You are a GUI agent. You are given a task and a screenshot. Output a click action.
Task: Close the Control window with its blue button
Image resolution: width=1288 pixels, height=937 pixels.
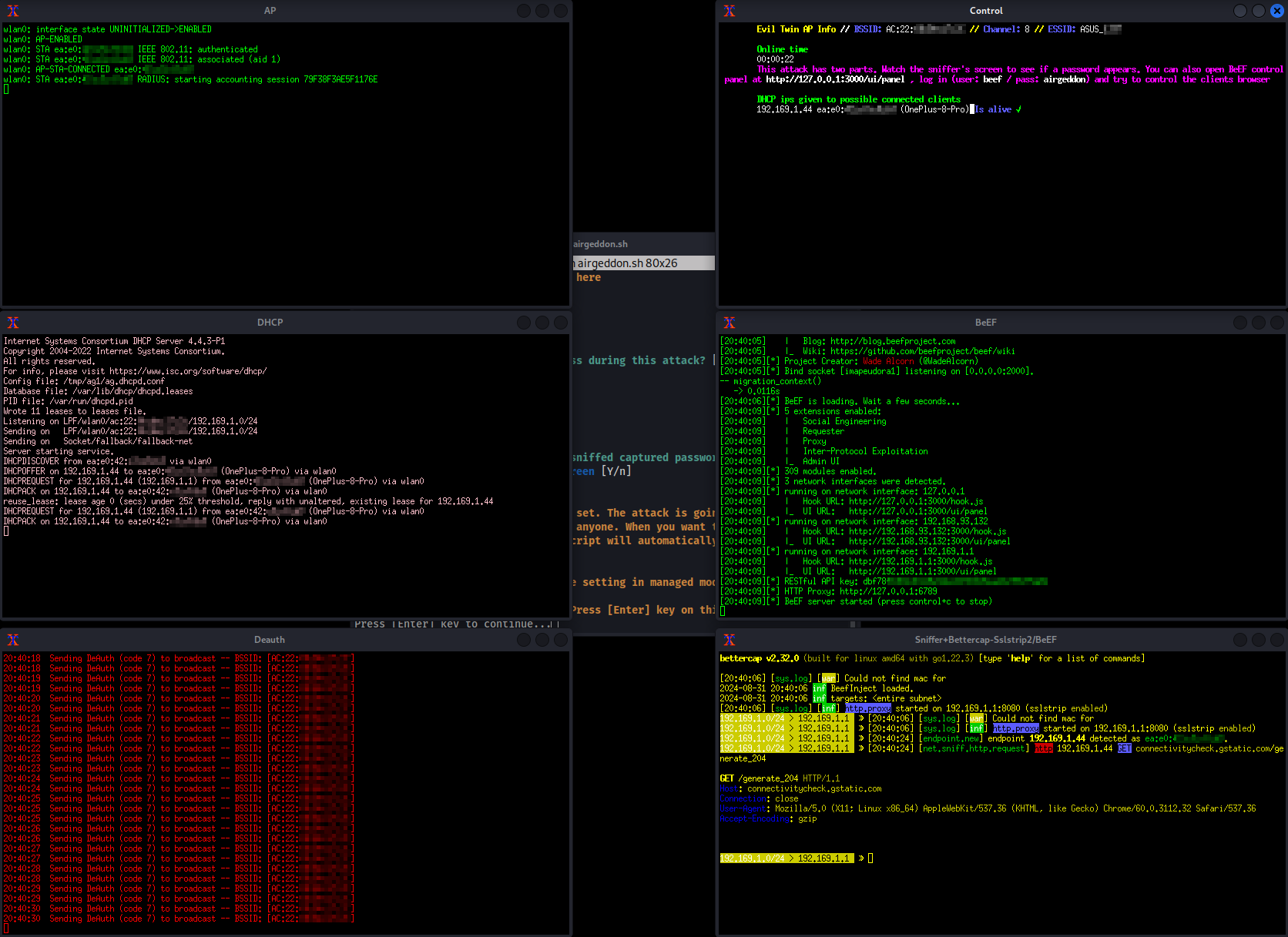[x=1276, y=11]
